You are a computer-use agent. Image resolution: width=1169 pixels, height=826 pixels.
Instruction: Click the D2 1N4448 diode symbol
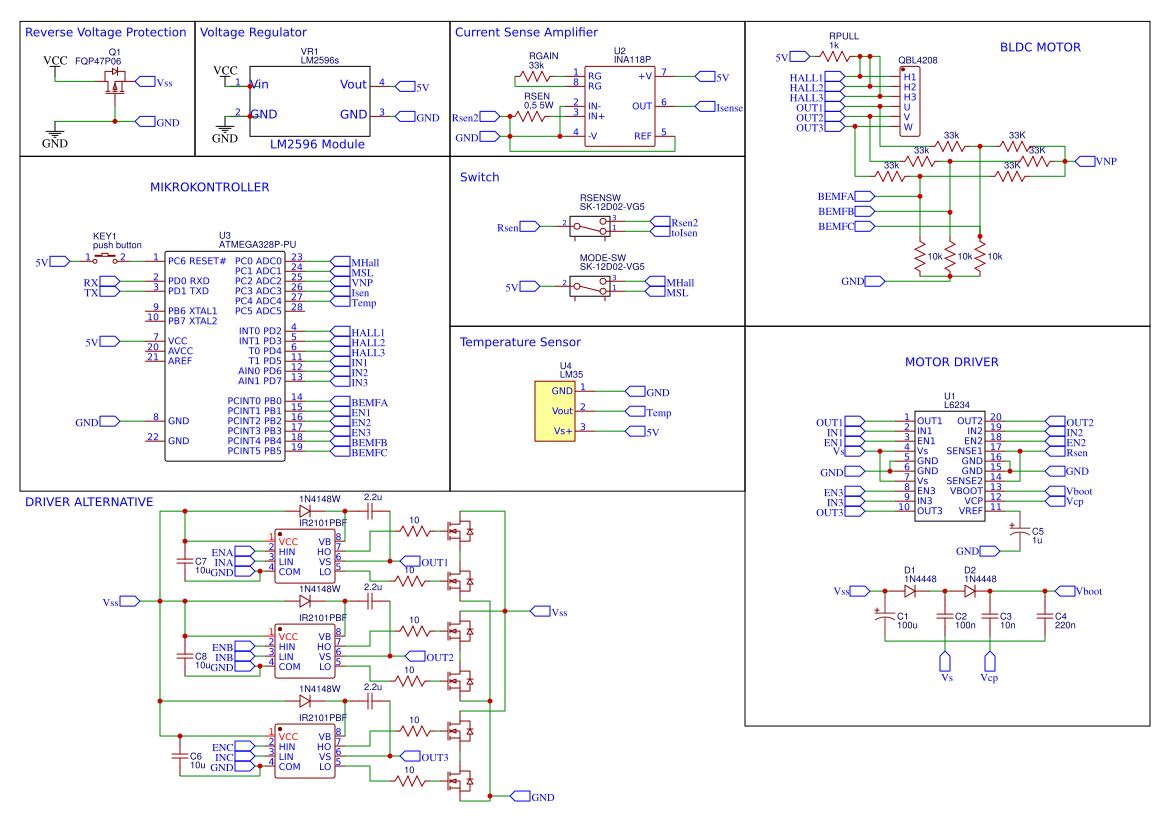click(x=970, y=591)
